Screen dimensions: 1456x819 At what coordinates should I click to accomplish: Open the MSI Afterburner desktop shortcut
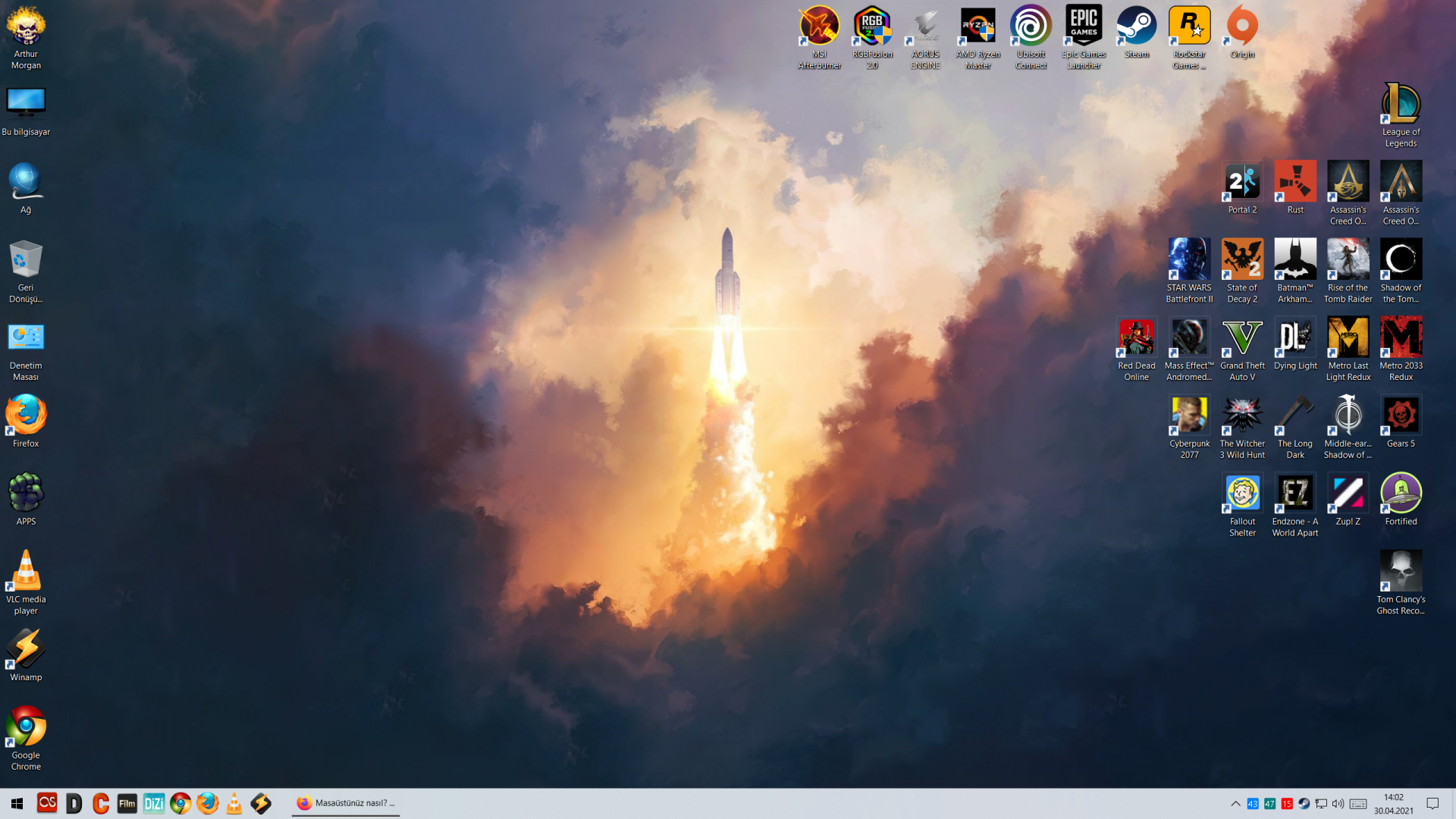(x=819, y=27)
